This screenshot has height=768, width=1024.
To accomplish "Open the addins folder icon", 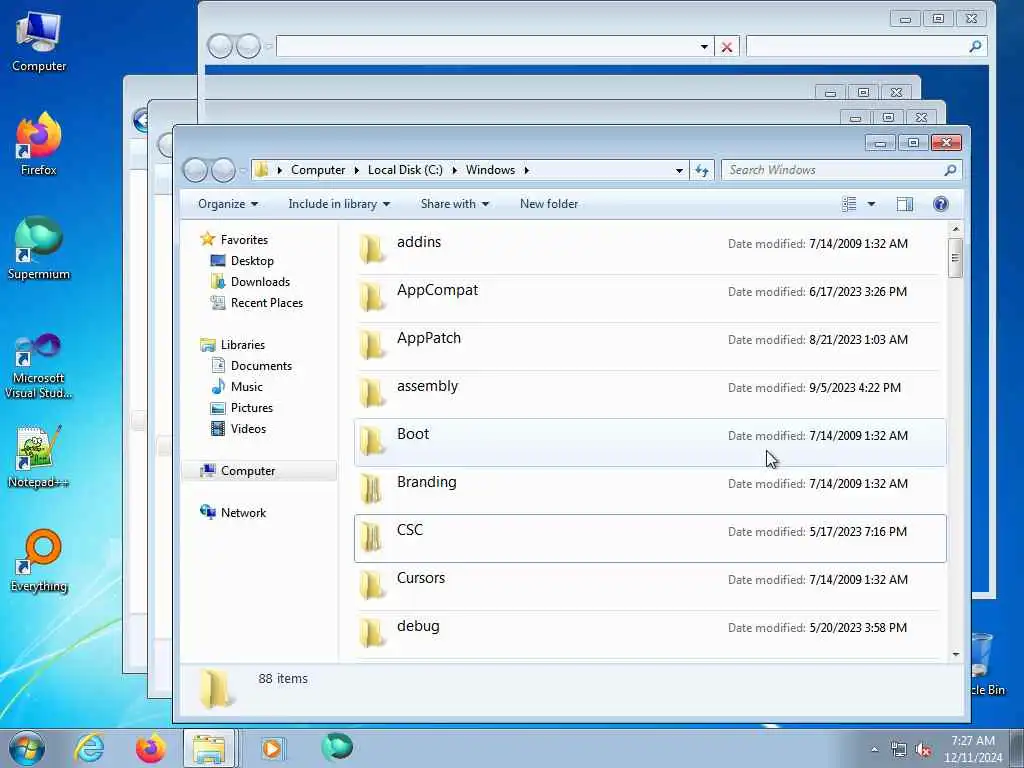I will click(372, 249).
